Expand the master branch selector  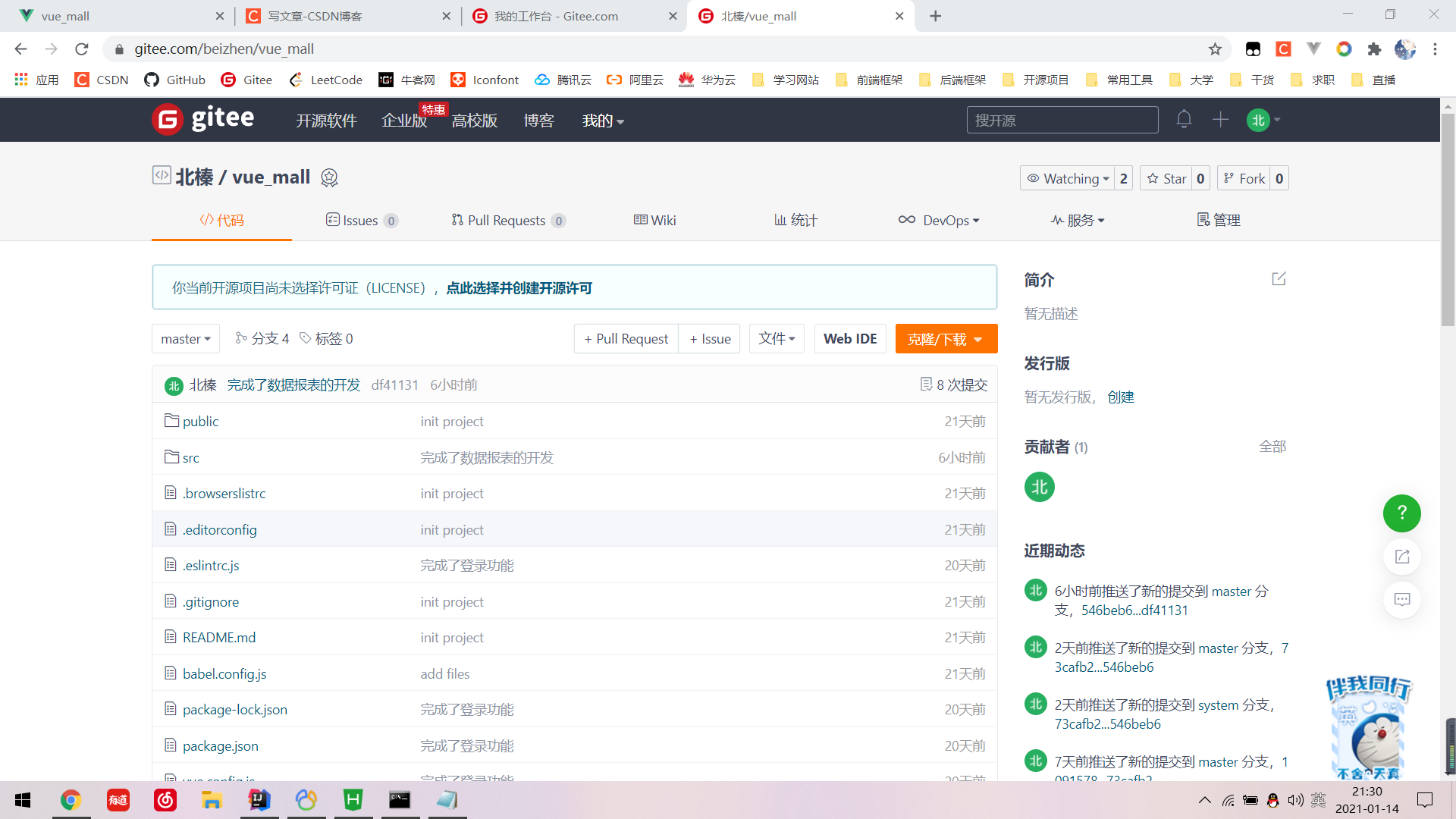pos(185,339)
